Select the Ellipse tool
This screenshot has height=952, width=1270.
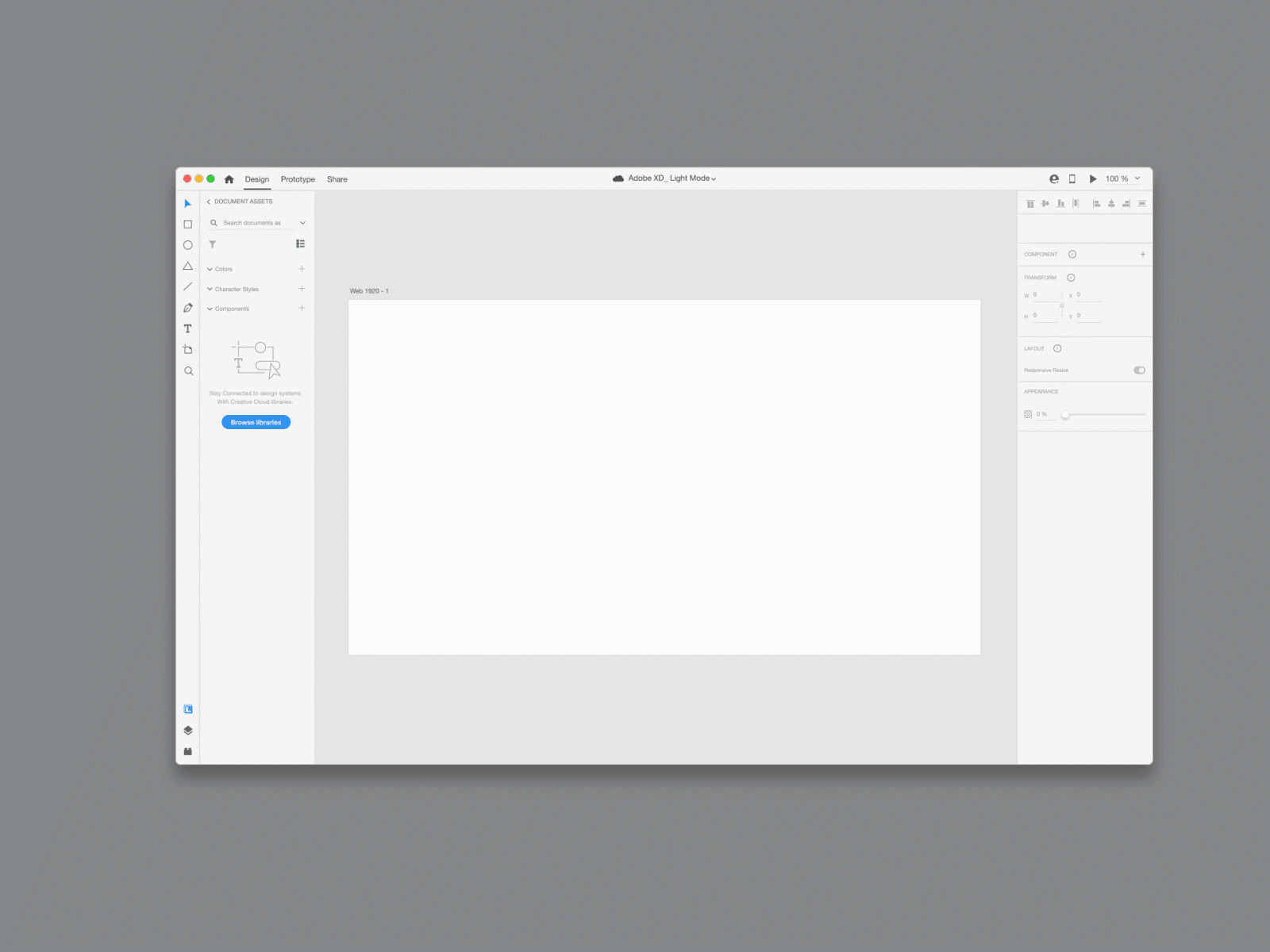click(x=188, y=245)
